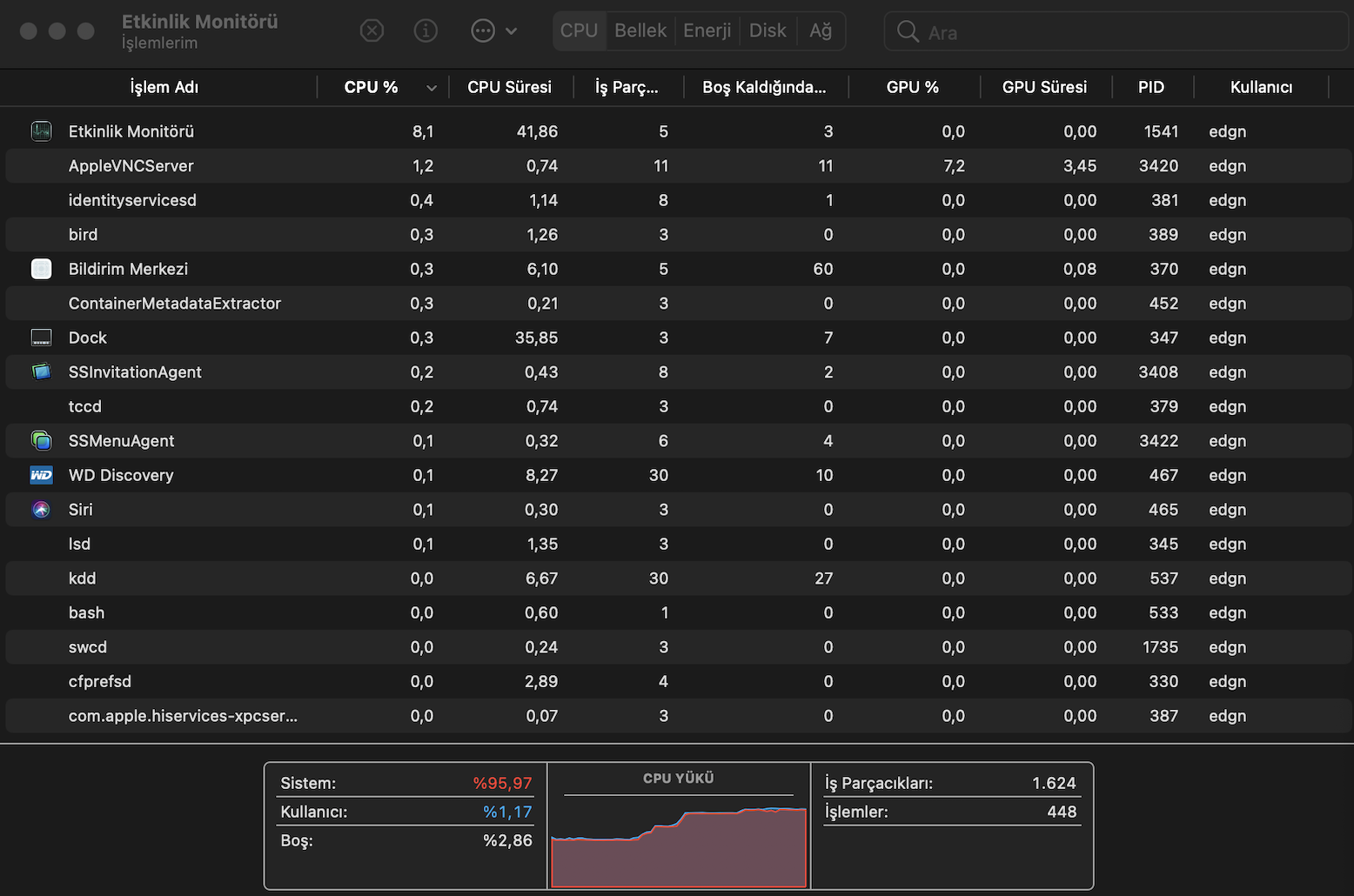
Task: Select the cfprefsd process row
Action: (x=677, y=681)
